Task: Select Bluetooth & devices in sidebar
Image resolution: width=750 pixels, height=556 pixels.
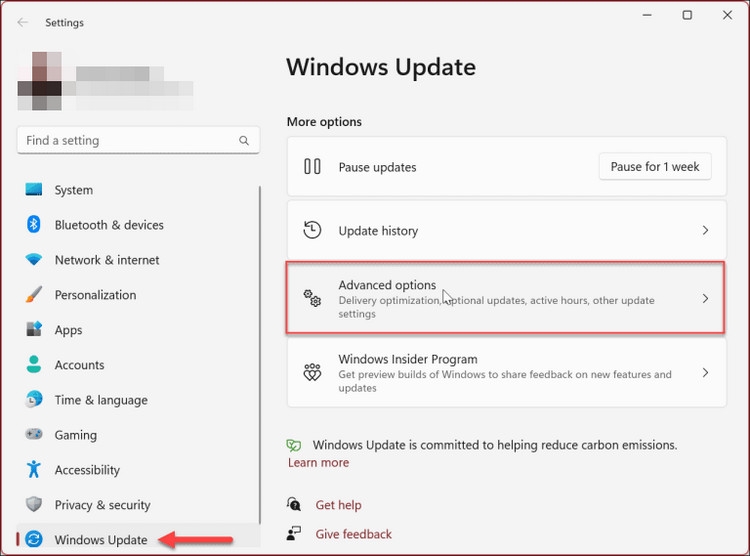Action: (x=138, y=225)
